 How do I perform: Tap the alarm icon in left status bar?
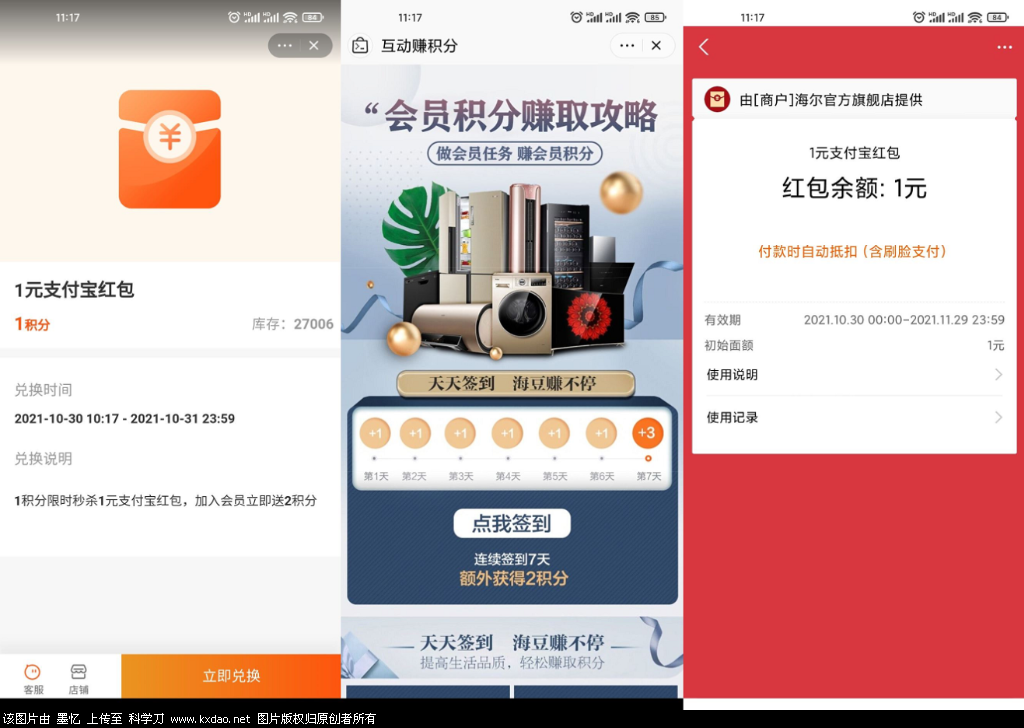(234, 17)
